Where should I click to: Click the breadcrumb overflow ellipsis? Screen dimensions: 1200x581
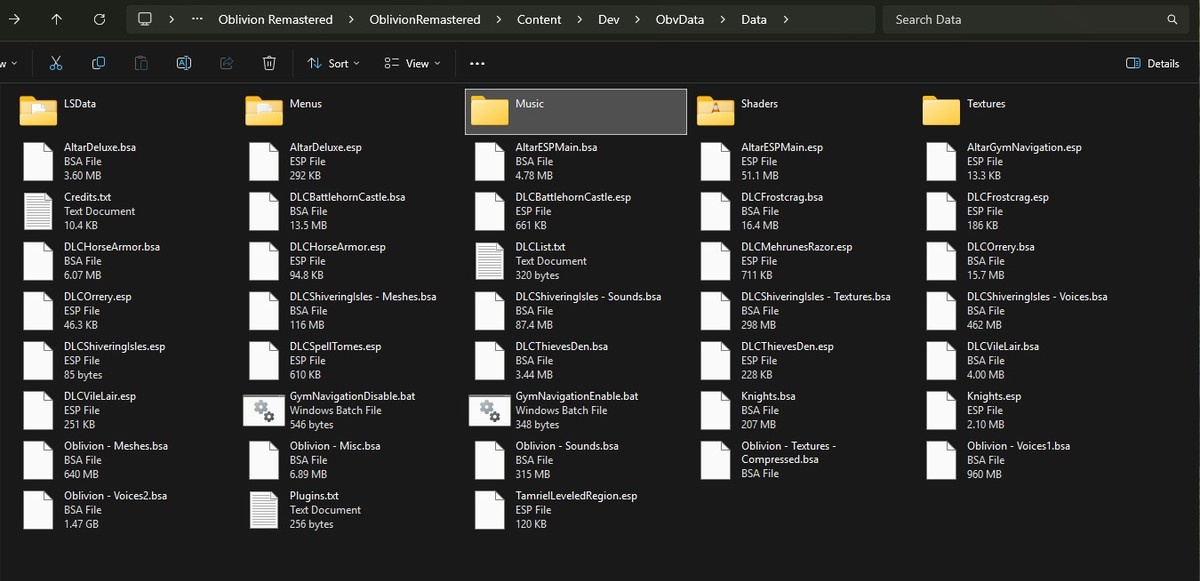click(x=199, y=19)
